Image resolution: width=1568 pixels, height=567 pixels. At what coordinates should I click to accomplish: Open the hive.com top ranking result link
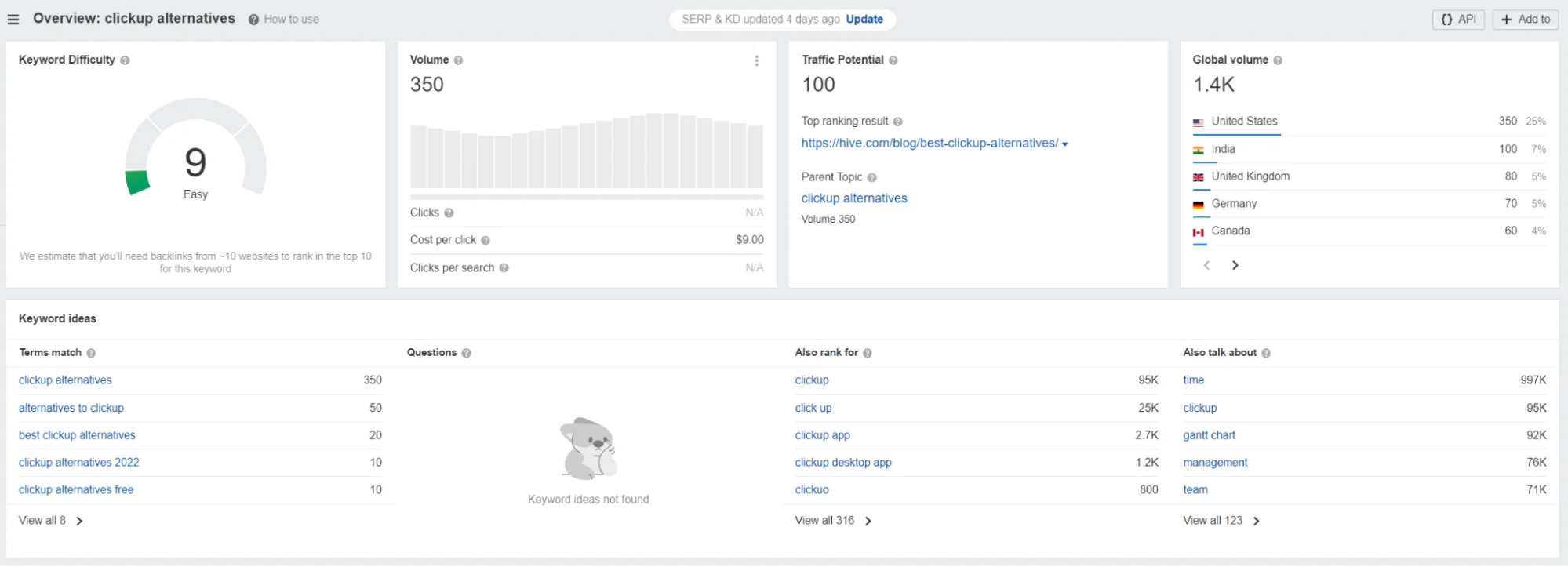930,144
